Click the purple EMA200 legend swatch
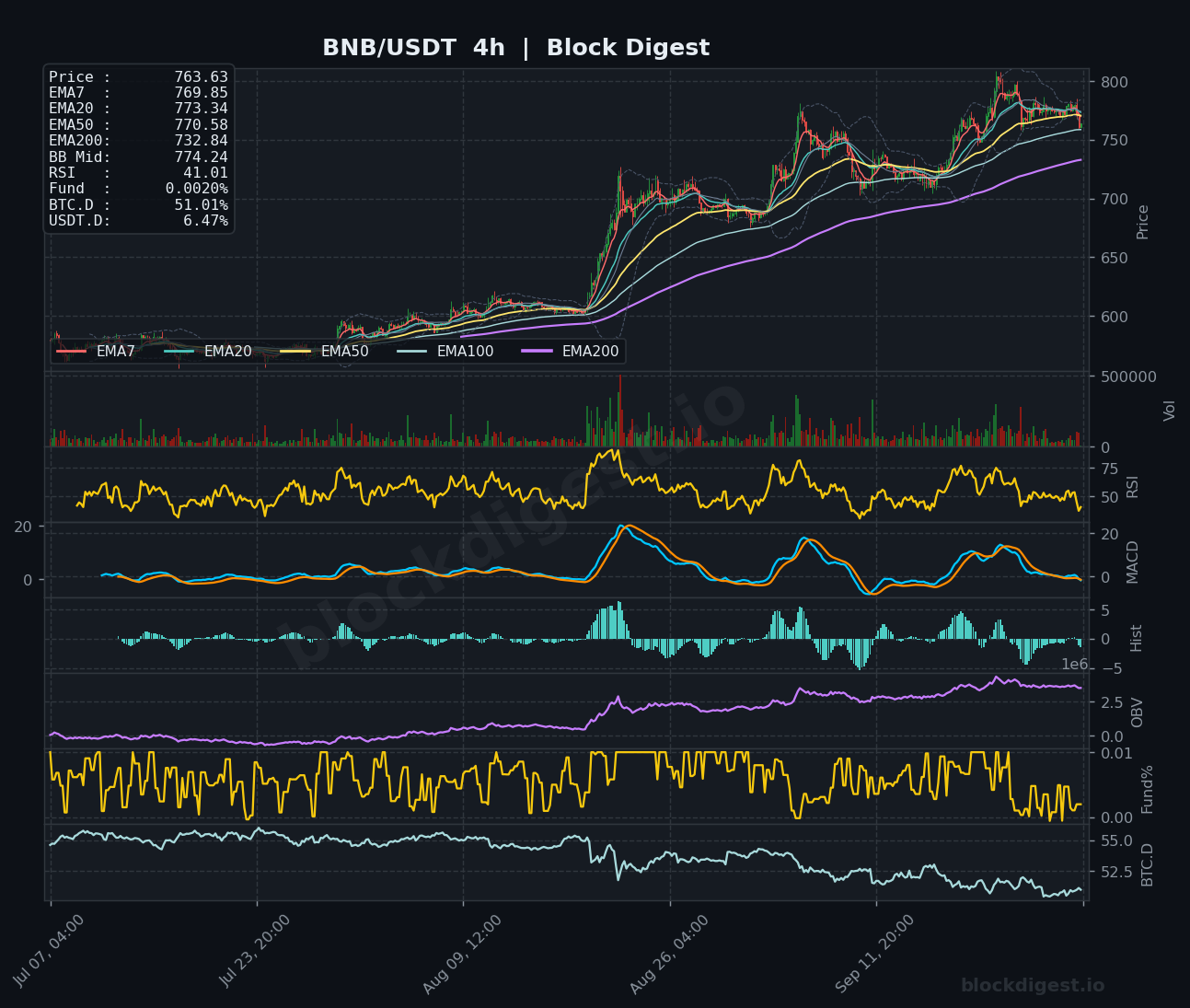This screenshot has height=1008, width=1190. click(x=537, y=352)
